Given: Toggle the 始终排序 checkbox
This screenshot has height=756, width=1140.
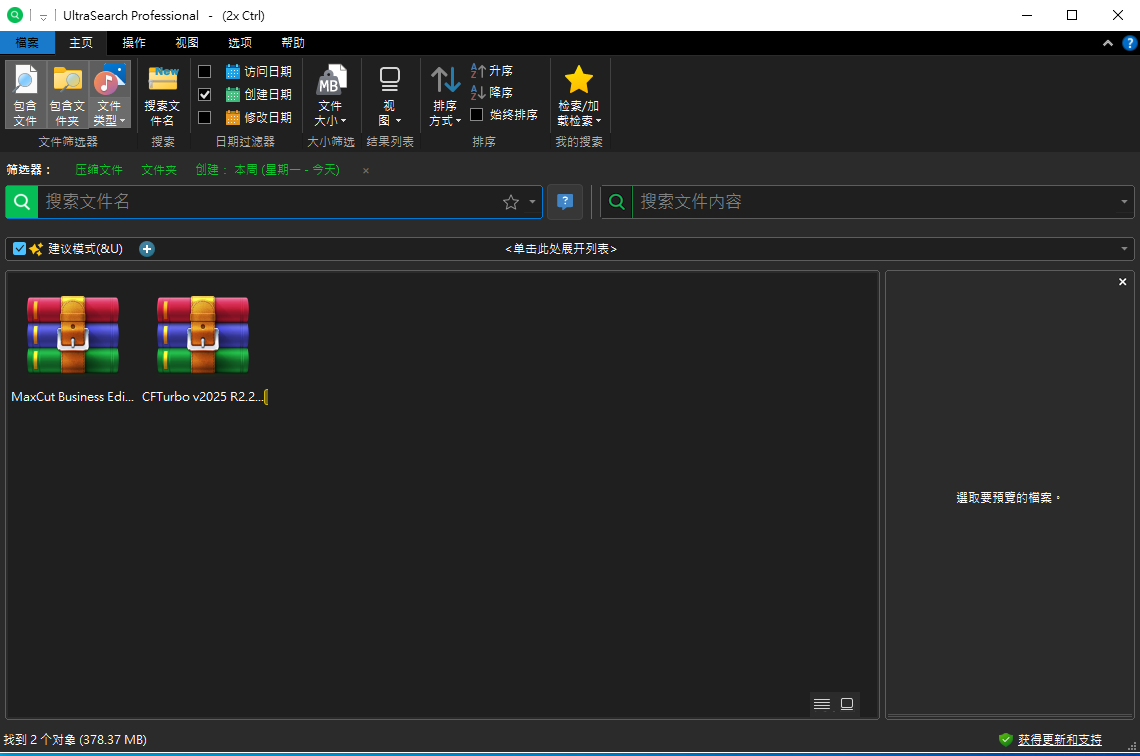Looking at the screenshot, I should coord(477,115).
